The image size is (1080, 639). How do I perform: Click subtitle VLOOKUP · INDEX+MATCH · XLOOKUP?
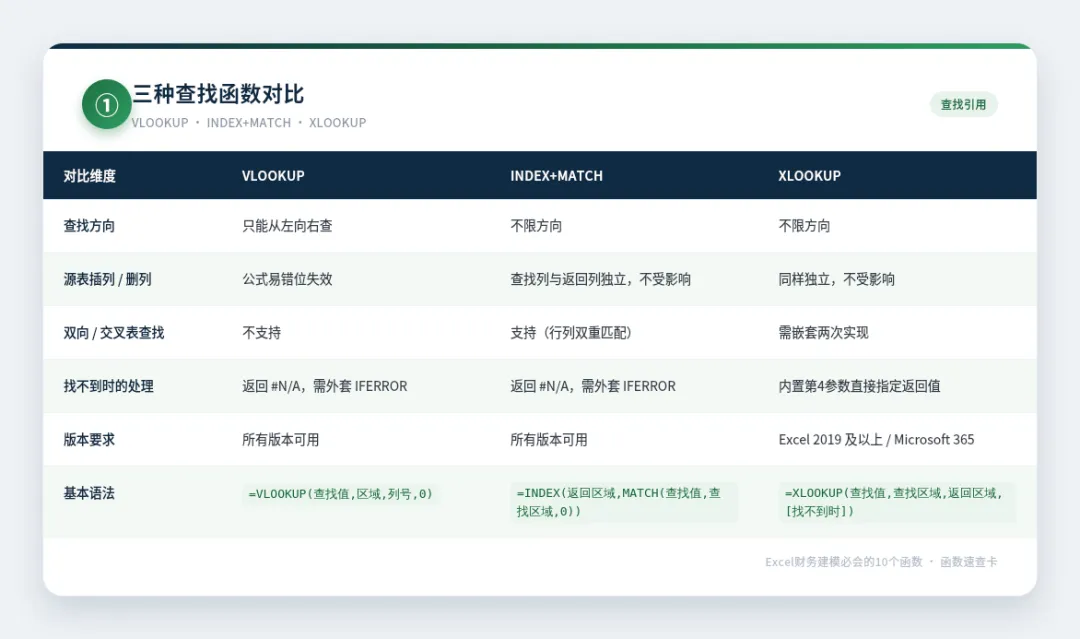(249, 123)
